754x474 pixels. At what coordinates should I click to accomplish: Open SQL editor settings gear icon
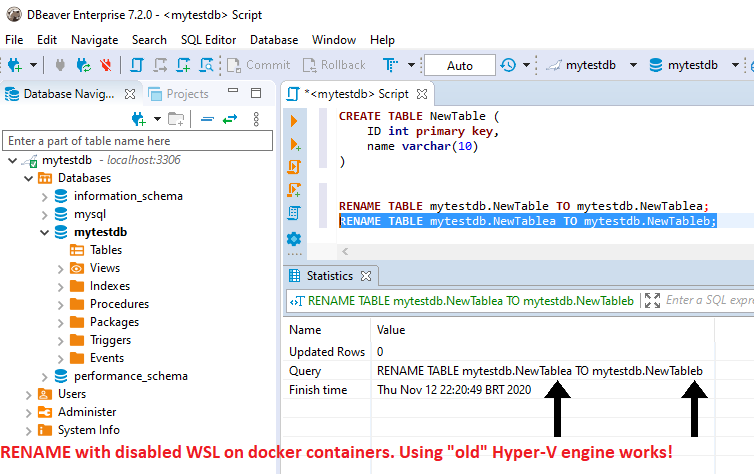pos(294,239)
